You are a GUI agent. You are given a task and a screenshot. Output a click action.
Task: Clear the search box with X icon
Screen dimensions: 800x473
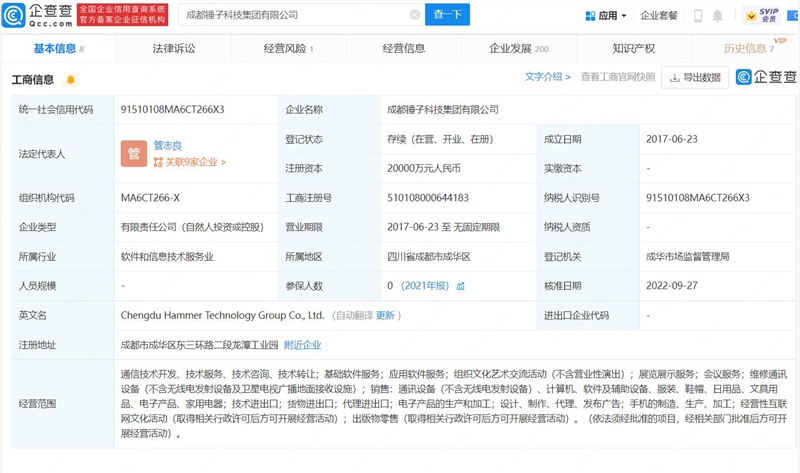tap(415, 15)
